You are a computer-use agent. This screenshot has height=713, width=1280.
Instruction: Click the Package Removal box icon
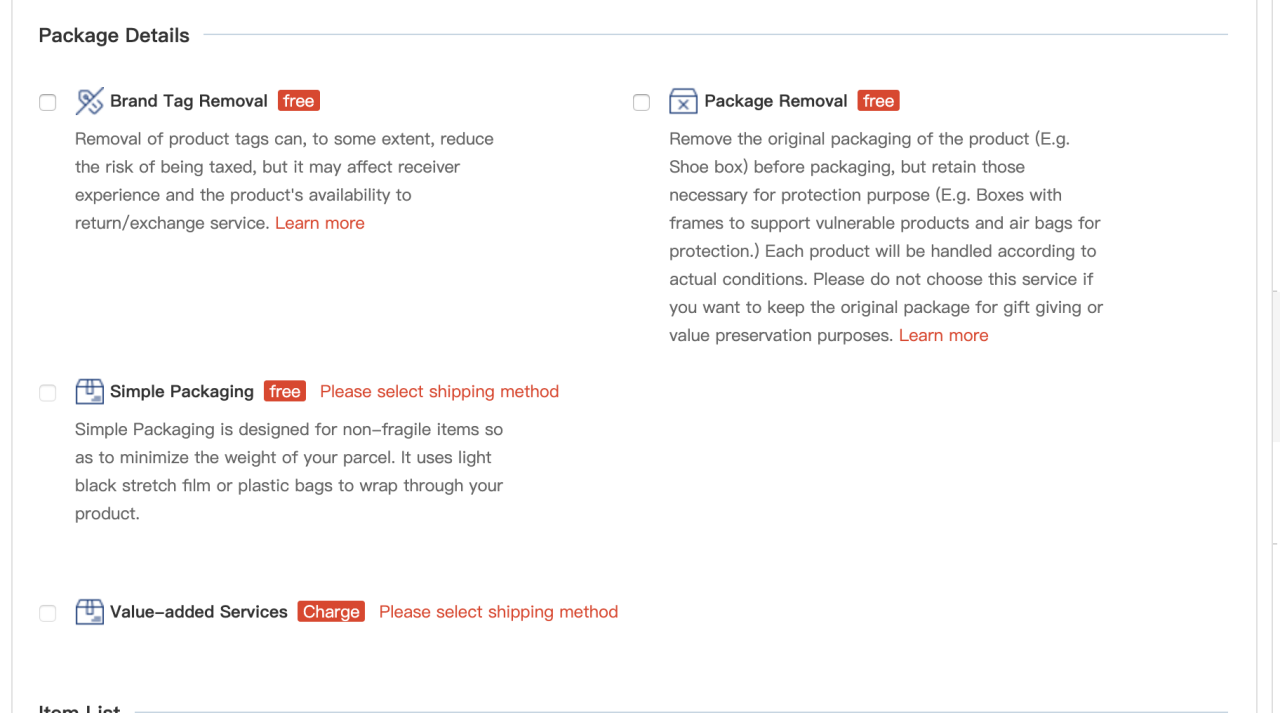[683, 101]
